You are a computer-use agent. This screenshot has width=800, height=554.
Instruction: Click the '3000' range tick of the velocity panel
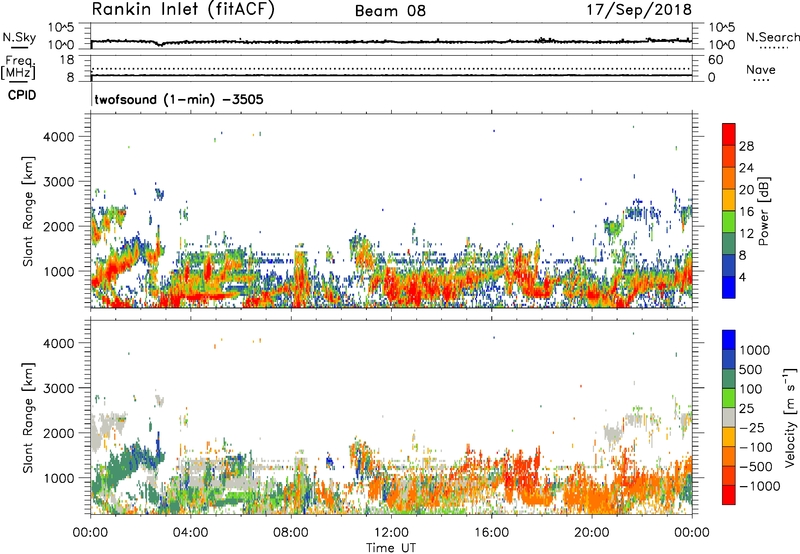(59, 388)
